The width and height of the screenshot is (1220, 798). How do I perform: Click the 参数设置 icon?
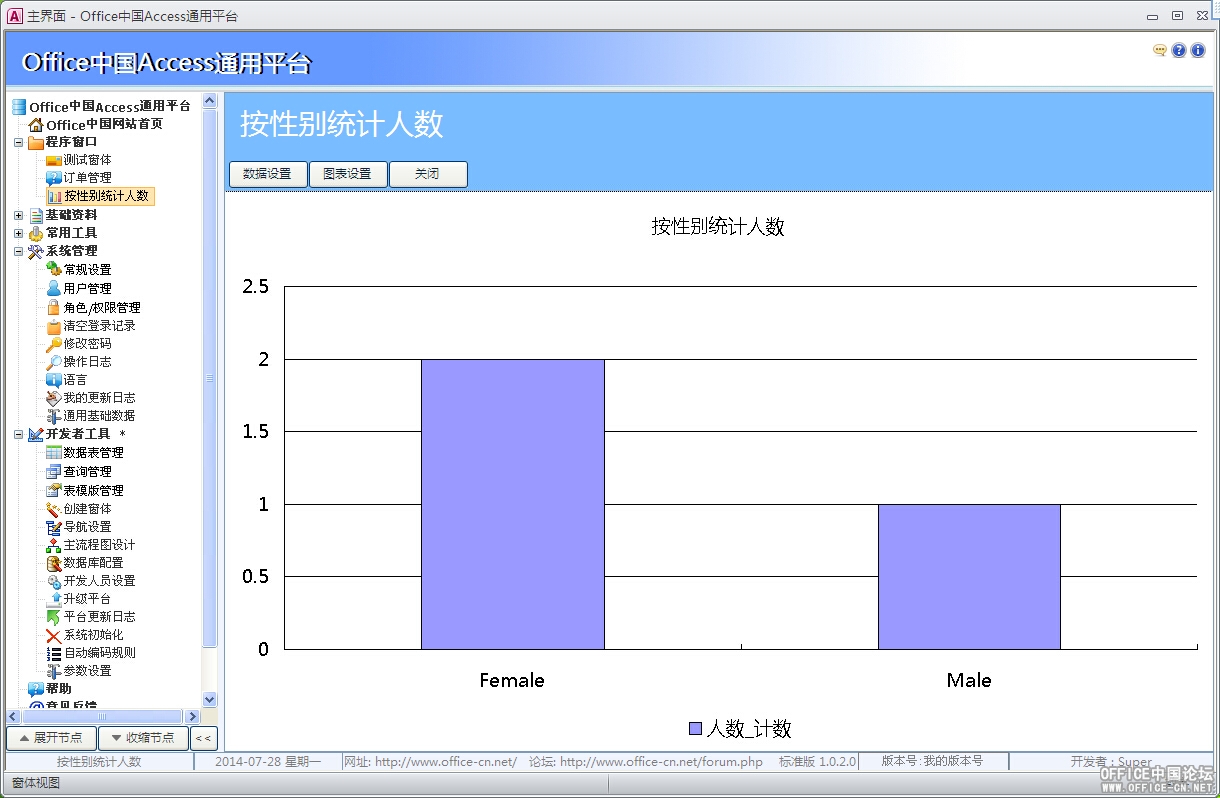coord(54,670)
